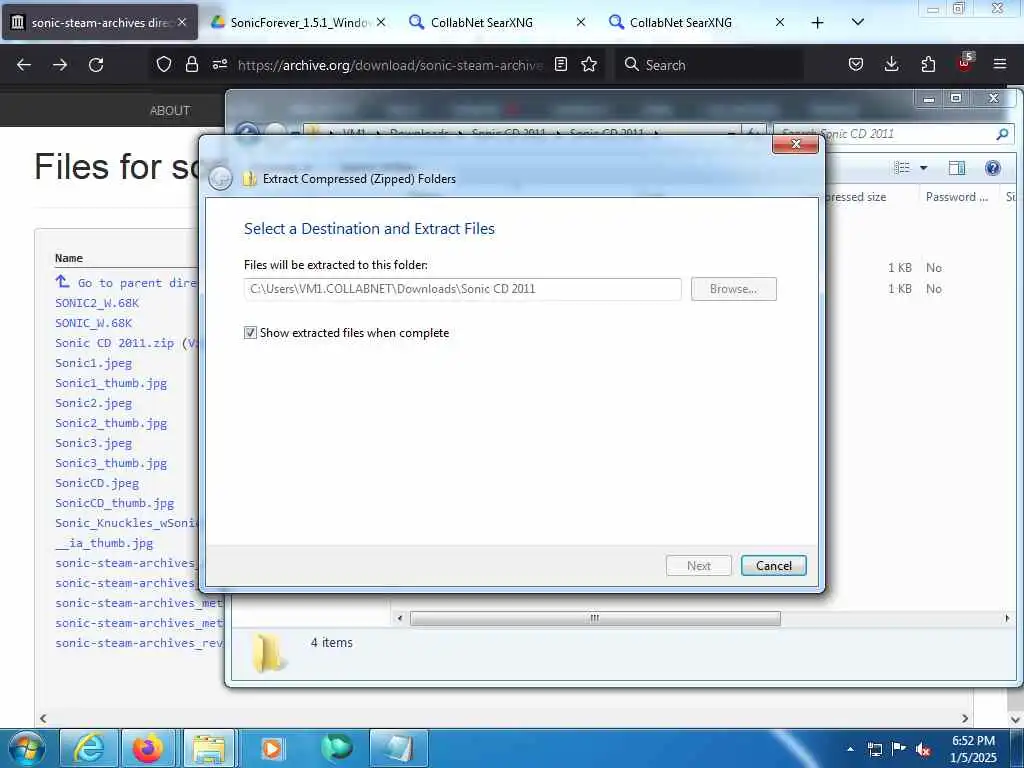The height and width of the screenshot is (768, 1024).
Task: Open Windows Explorer taskbar icon
Action: [x=208, y=748]
